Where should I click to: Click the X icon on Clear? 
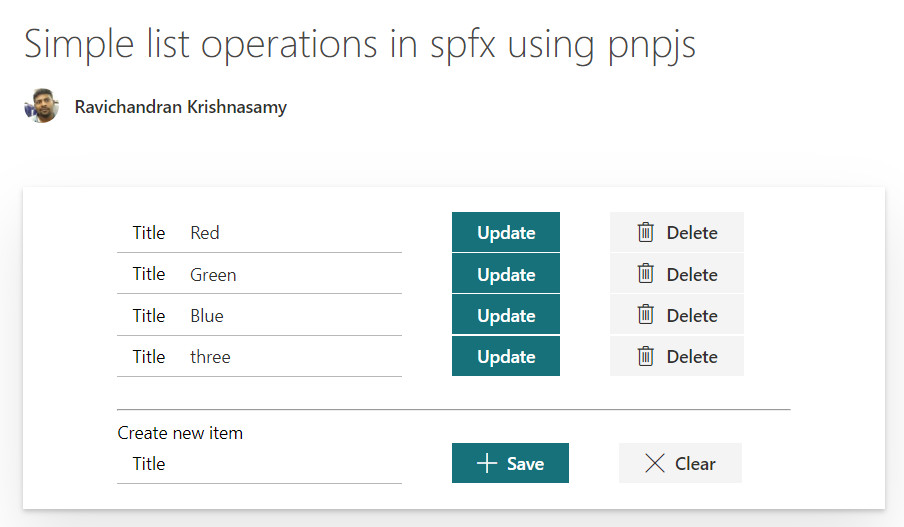coord(655,463)
